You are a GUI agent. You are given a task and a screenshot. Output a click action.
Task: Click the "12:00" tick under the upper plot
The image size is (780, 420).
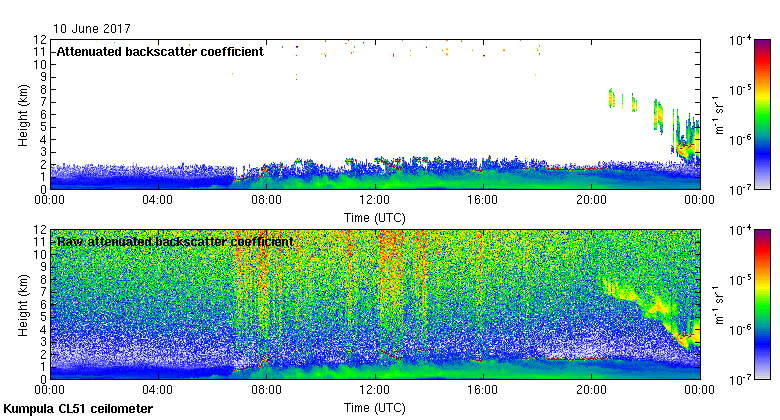(x=375, y=200)
